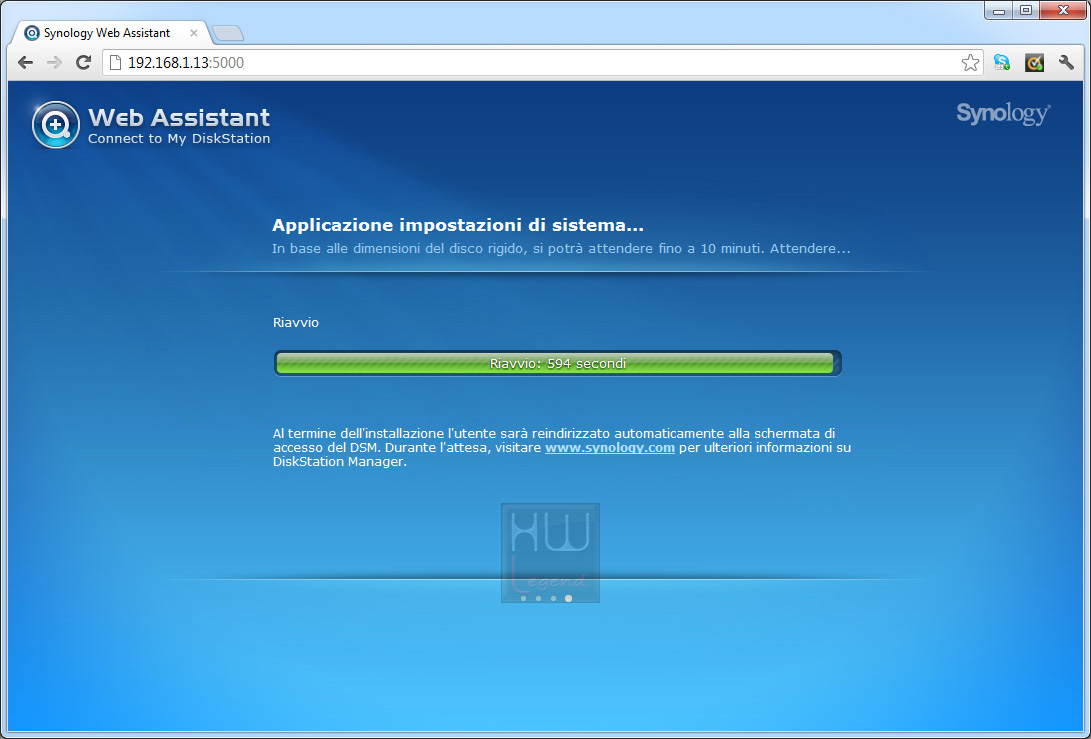Viewport: 1091px width, 739px height.
Task: Minimize the browser window
Action: tap(998, 10)
